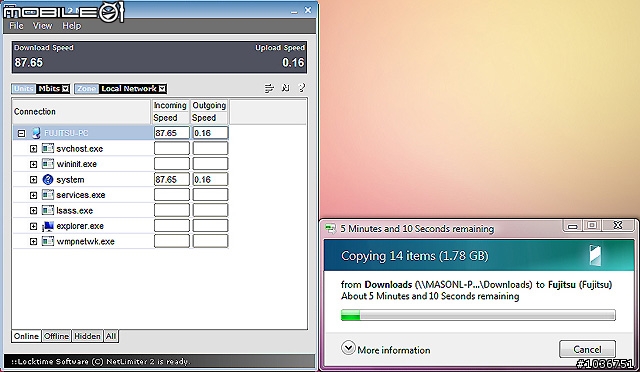
Task: Click the system process blue icon
Action: (x=48, y=179)
